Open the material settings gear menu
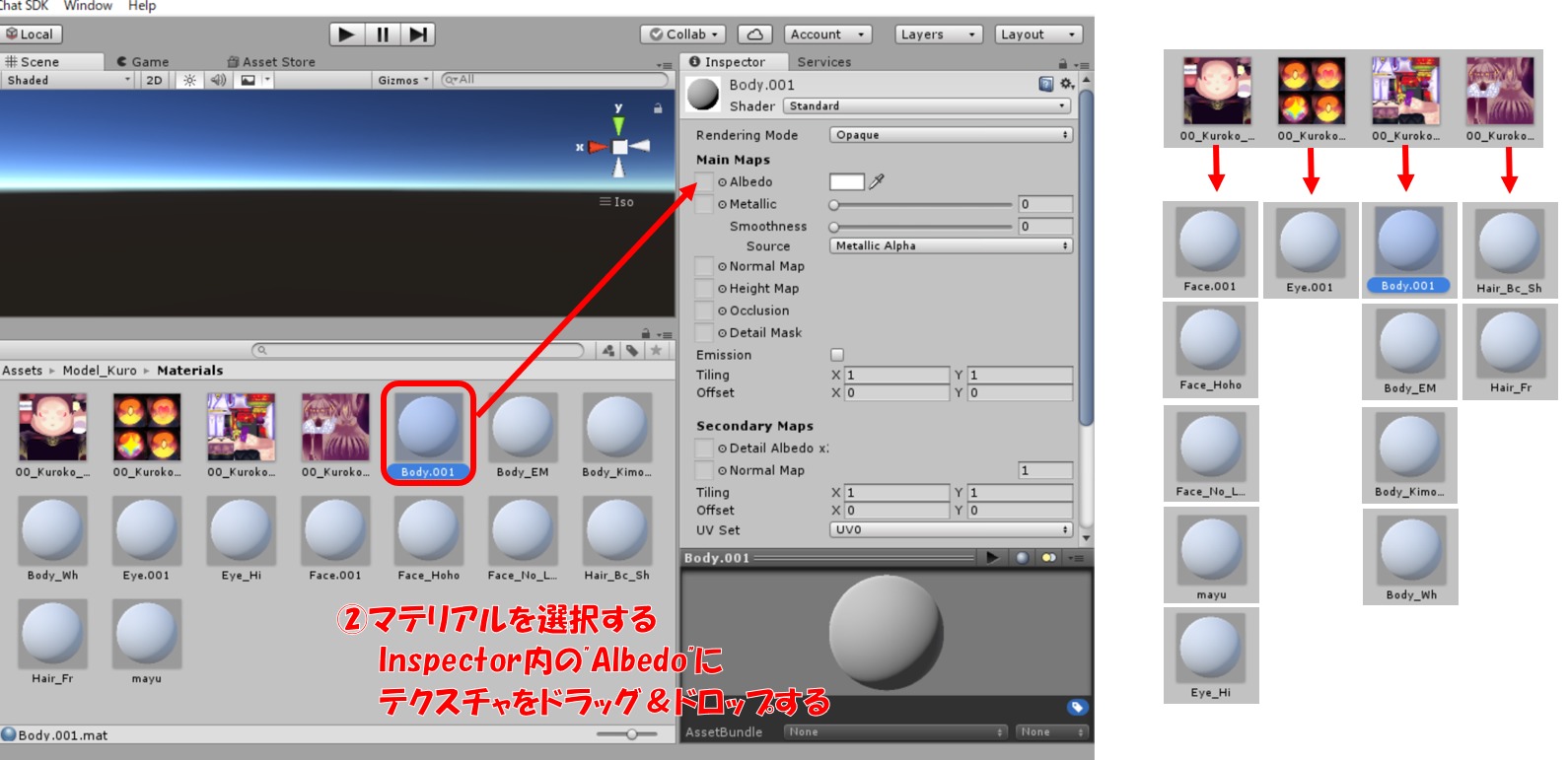This screenshot has width=1568, height=760. point(1066,84)
